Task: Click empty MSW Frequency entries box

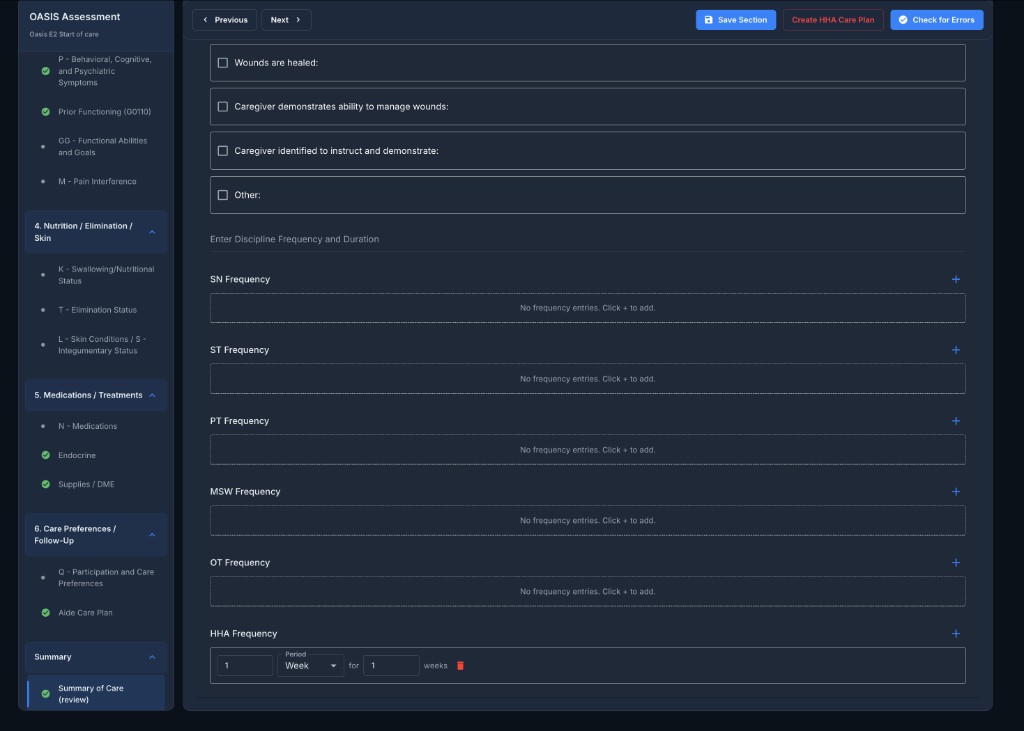Action: coord(587,521)
